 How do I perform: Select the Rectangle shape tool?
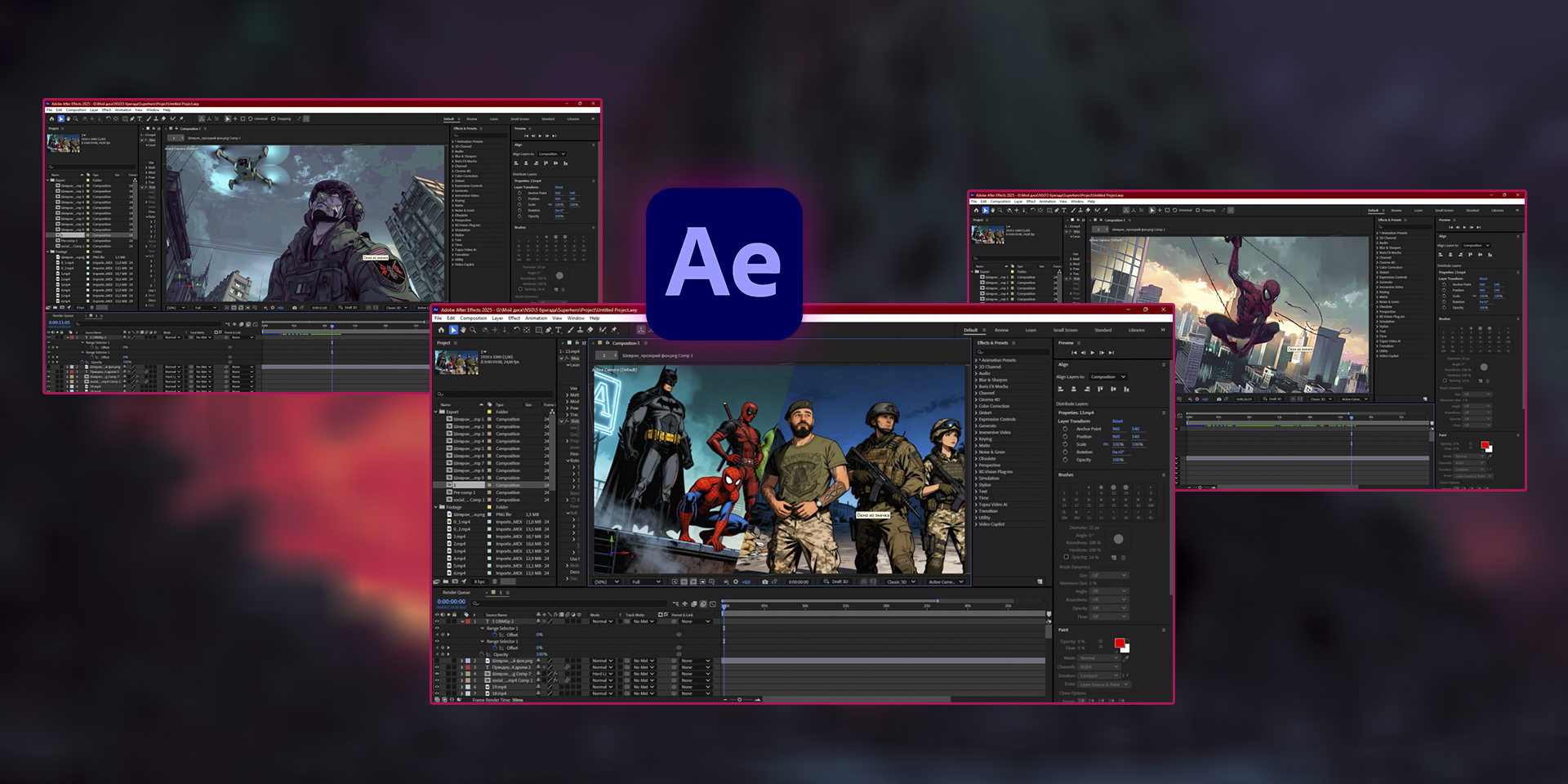[x=538, y=330]
